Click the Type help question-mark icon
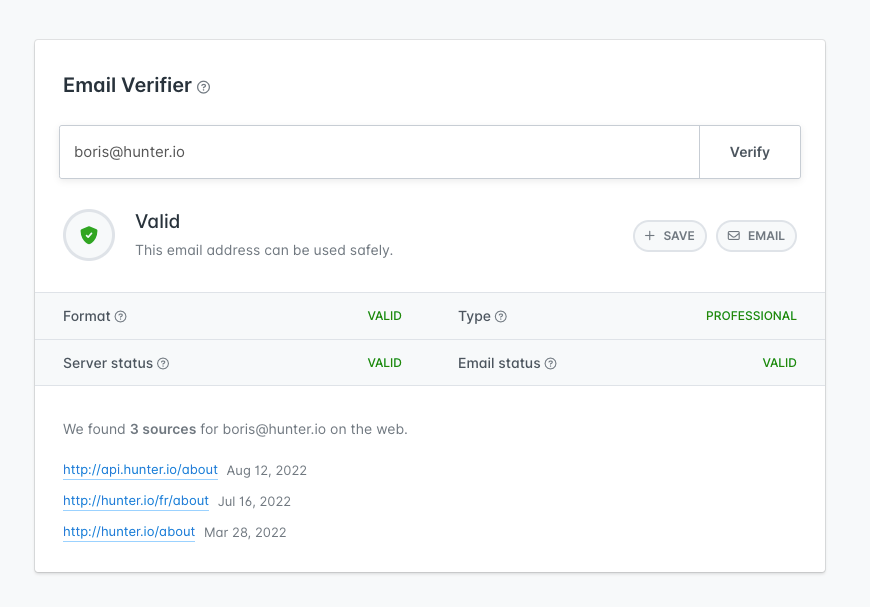Screen dimensions: 870x607 [500, 316]
